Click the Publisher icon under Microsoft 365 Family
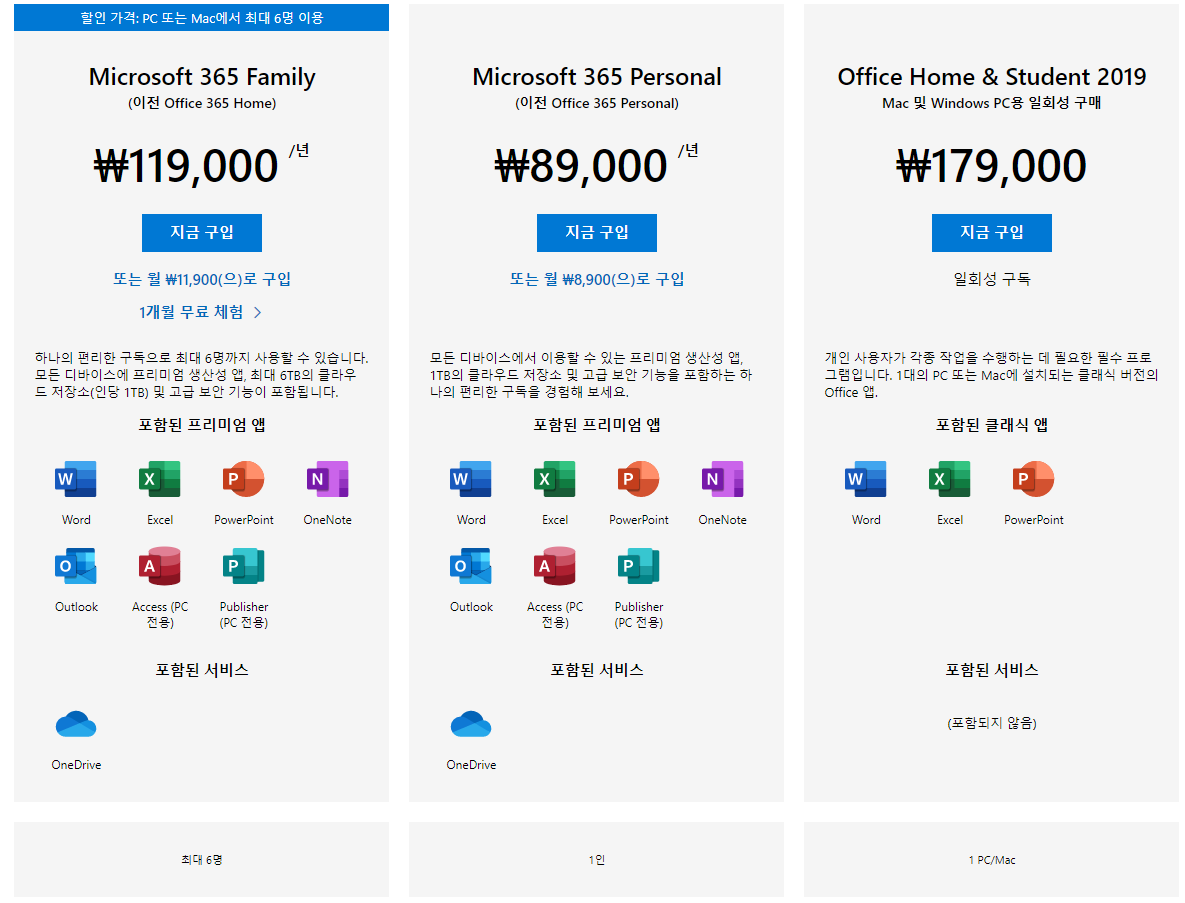Image resolution: width=1185 pixels, height=903 pixels. pos(243,566)
